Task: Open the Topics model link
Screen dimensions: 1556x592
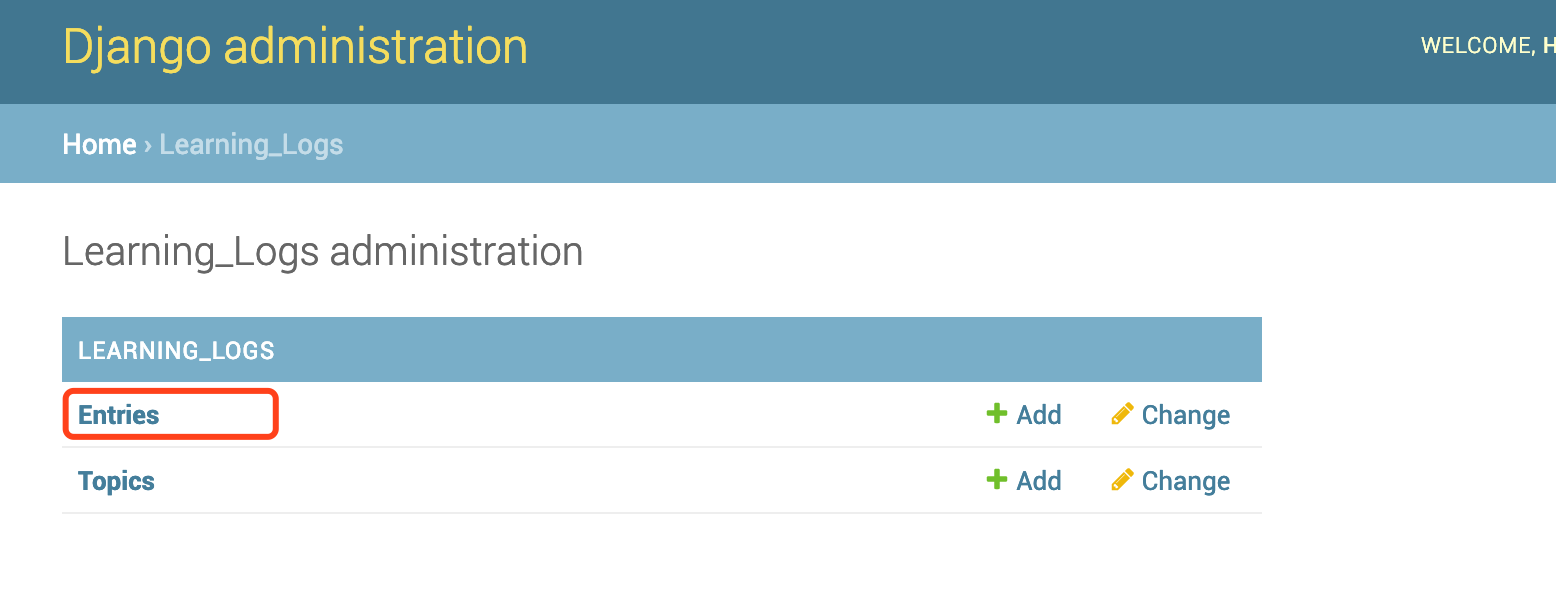Action: click(116, 481)
